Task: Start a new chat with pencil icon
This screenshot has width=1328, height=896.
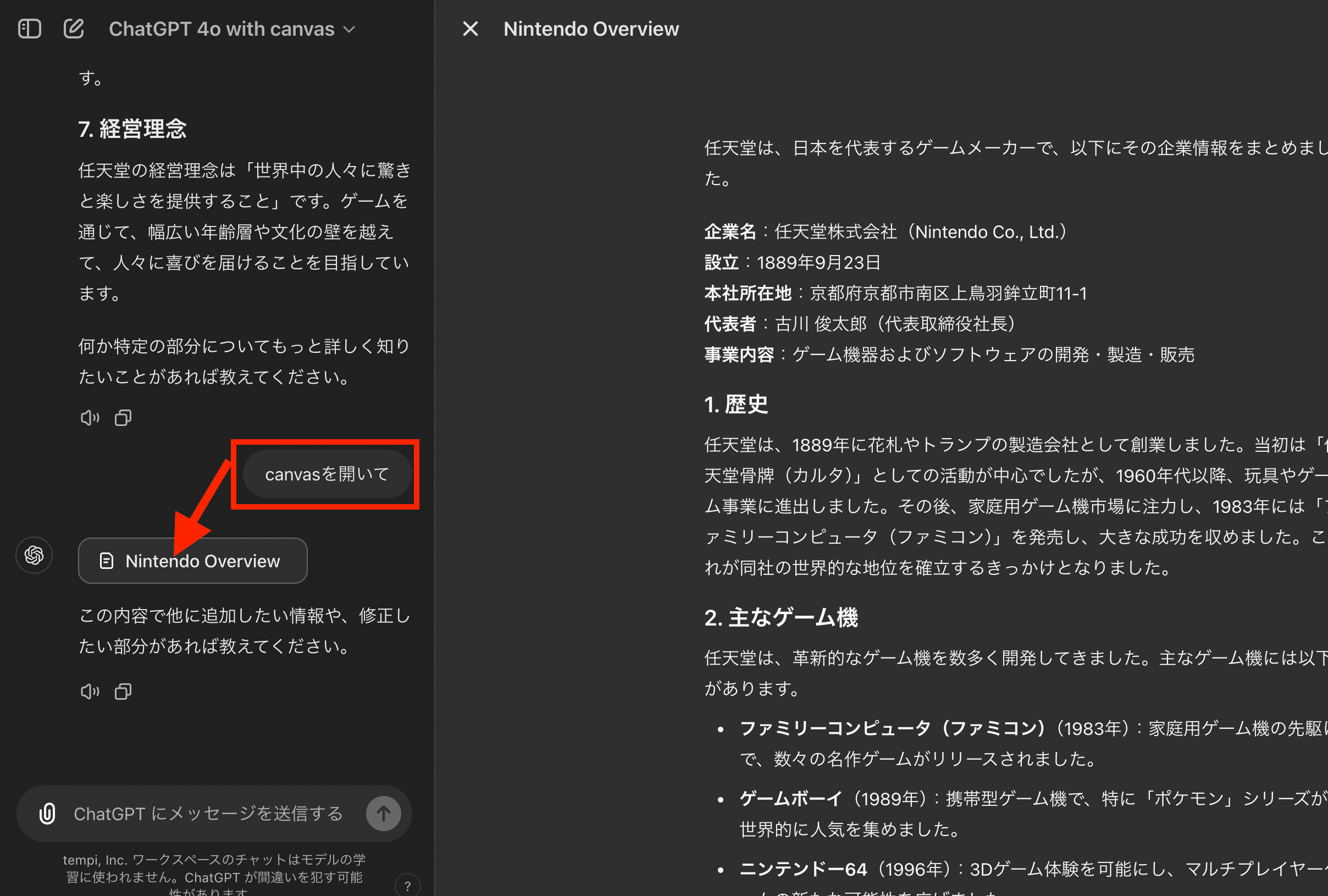Action: click(x=74, y=29)
